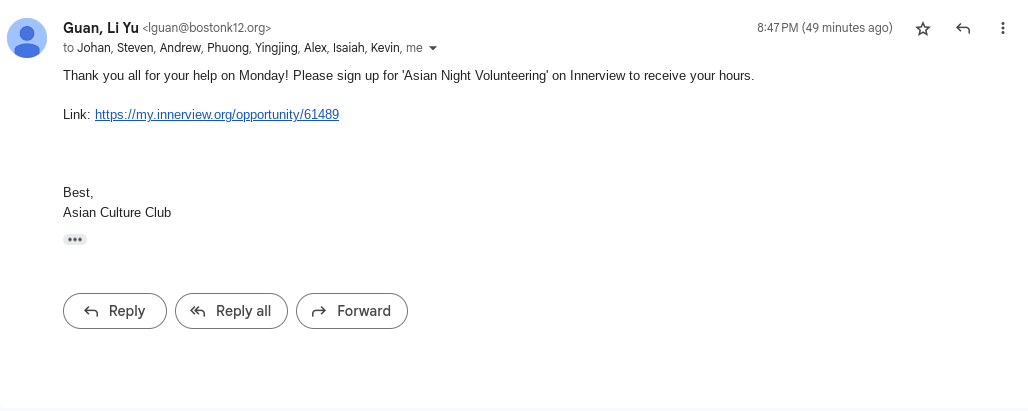The width and height of the screenshot is (1028, 411).
Task: Click the 'Link:' label text
Action: 76,115
